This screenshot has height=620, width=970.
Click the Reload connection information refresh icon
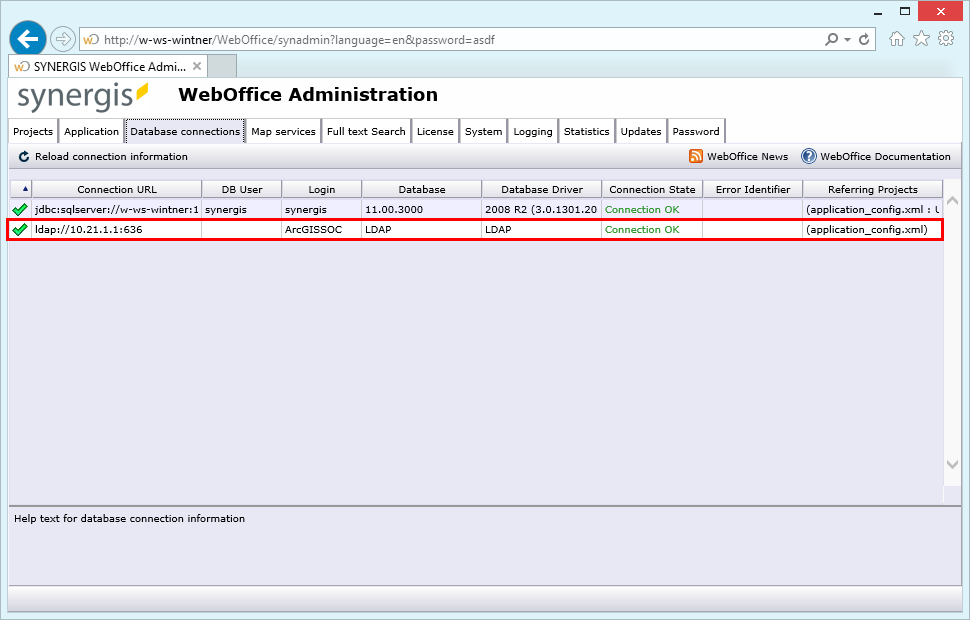[22, 156]
